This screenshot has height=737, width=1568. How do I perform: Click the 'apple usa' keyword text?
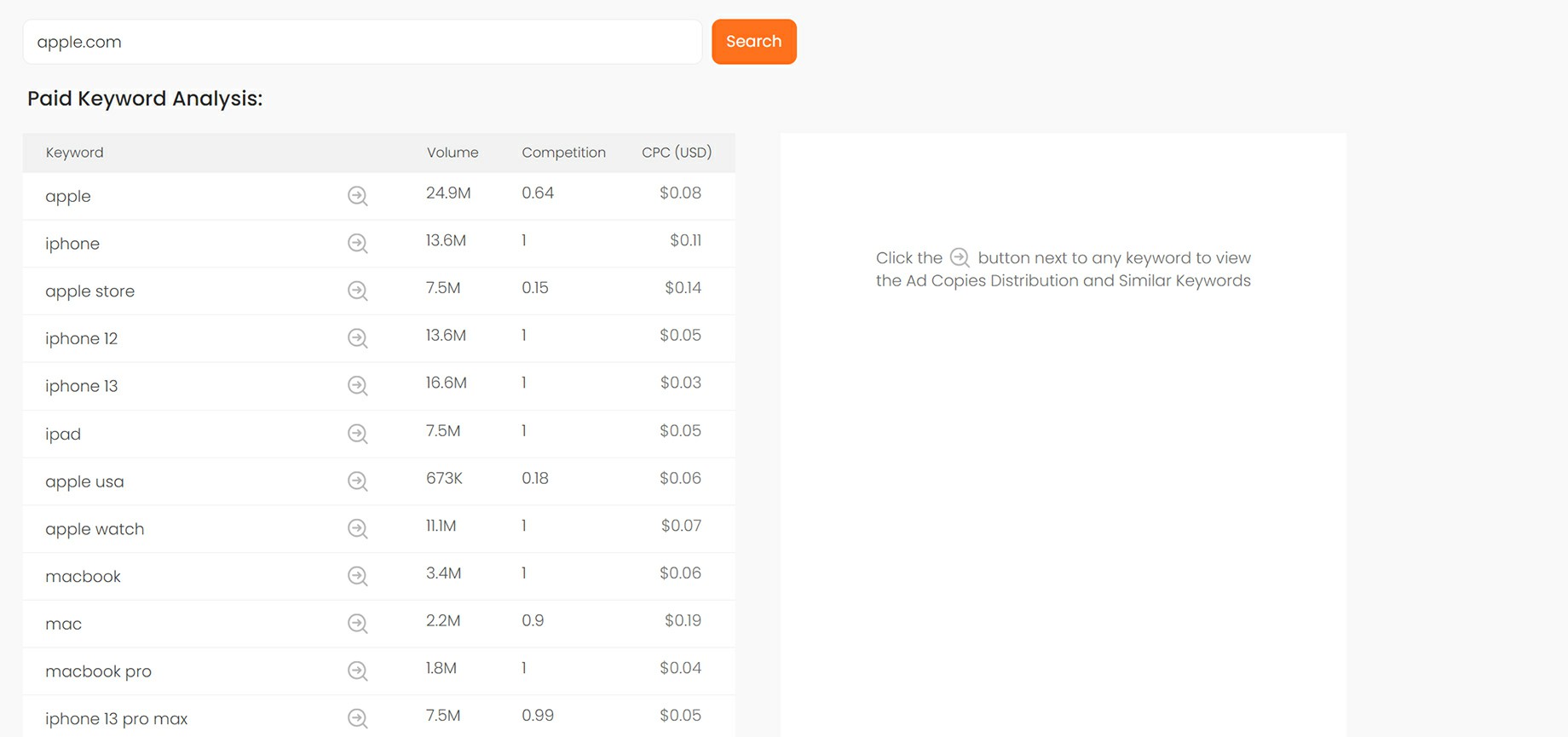(84, 482)
